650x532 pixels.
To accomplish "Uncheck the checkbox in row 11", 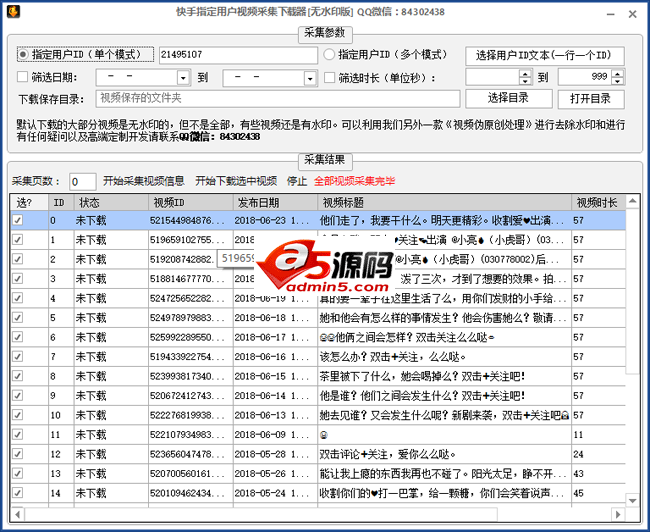I will 17,435.
